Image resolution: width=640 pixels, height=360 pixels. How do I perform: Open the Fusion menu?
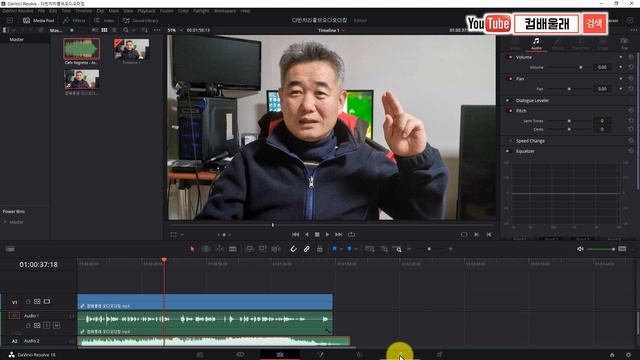tap(167, 11)
